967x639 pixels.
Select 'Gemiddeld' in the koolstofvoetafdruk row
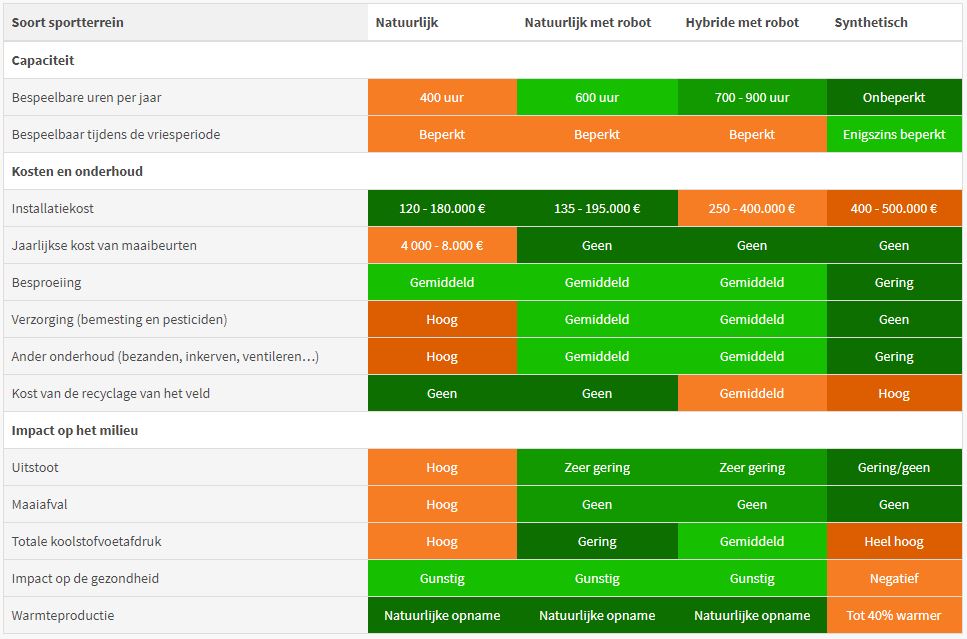[752, 542]
